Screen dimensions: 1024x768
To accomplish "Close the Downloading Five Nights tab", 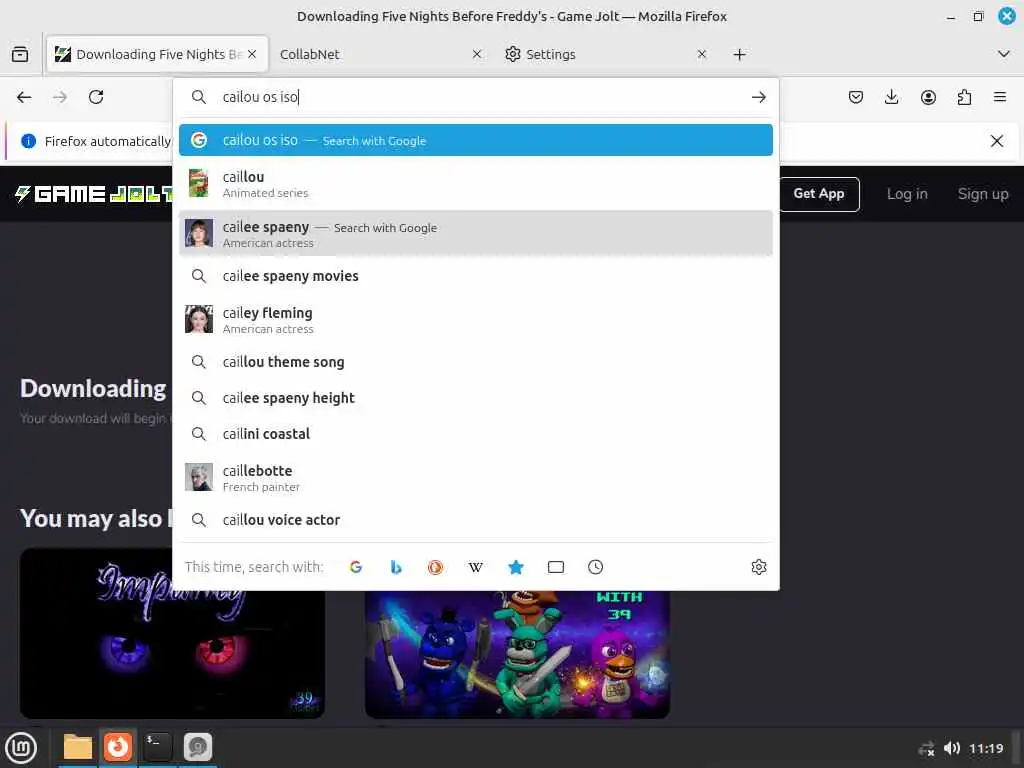I will click(252, 54).
